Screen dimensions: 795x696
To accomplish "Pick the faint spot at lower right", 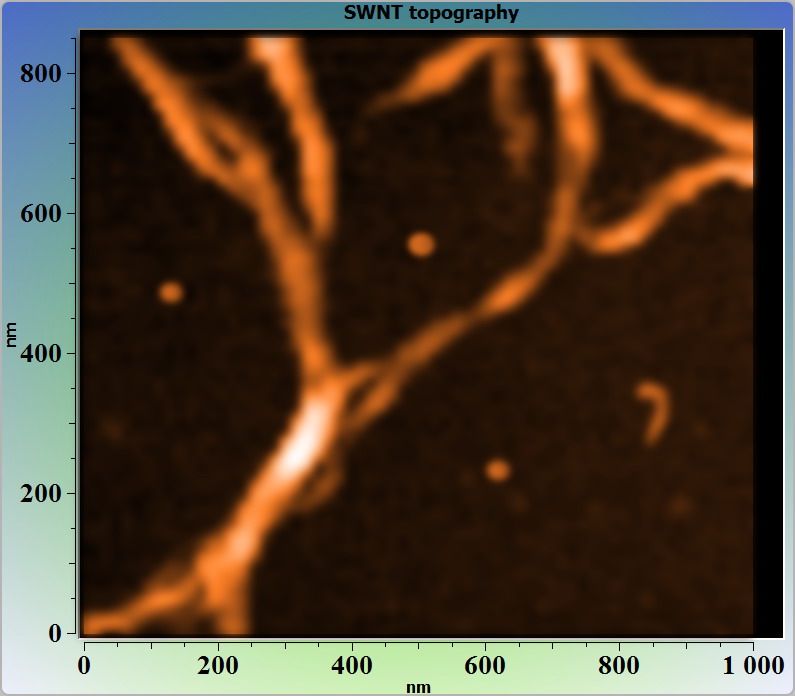I will (x=681, y=505).
